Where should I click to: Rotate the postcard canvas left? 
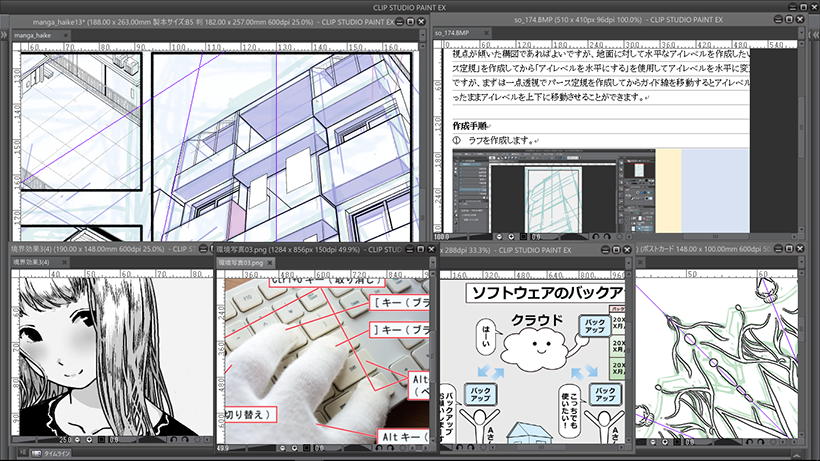click(749, 442)
